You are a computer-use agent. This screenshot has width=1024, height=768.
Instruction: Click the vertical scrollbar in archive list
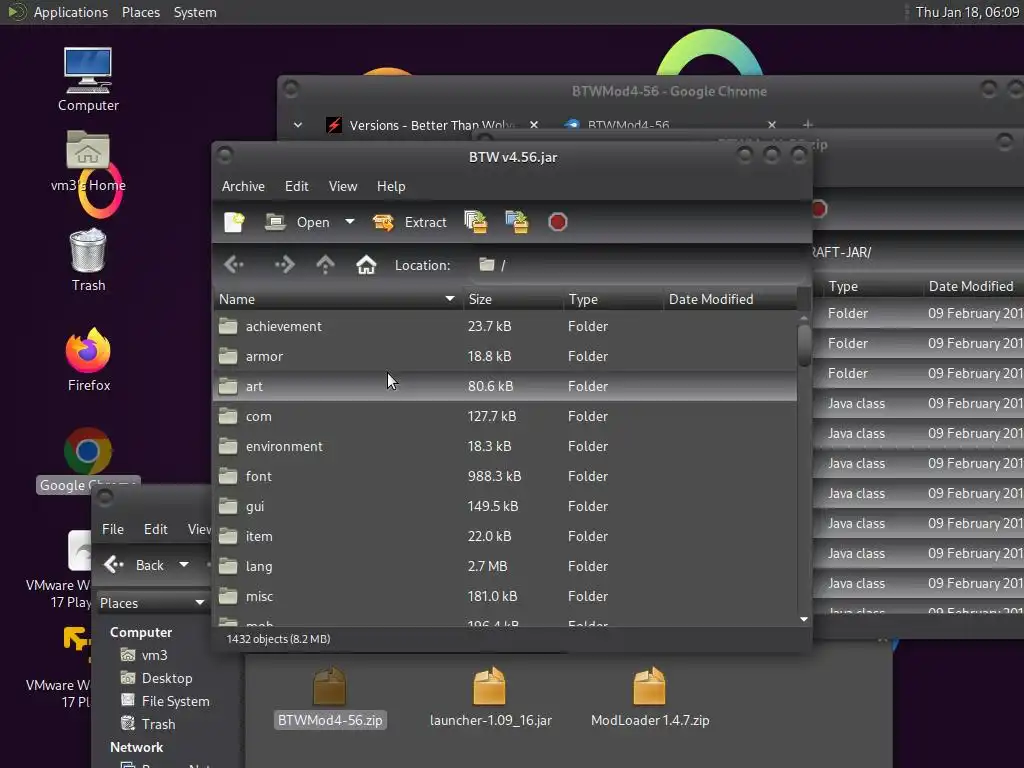(x=804, y=345)
